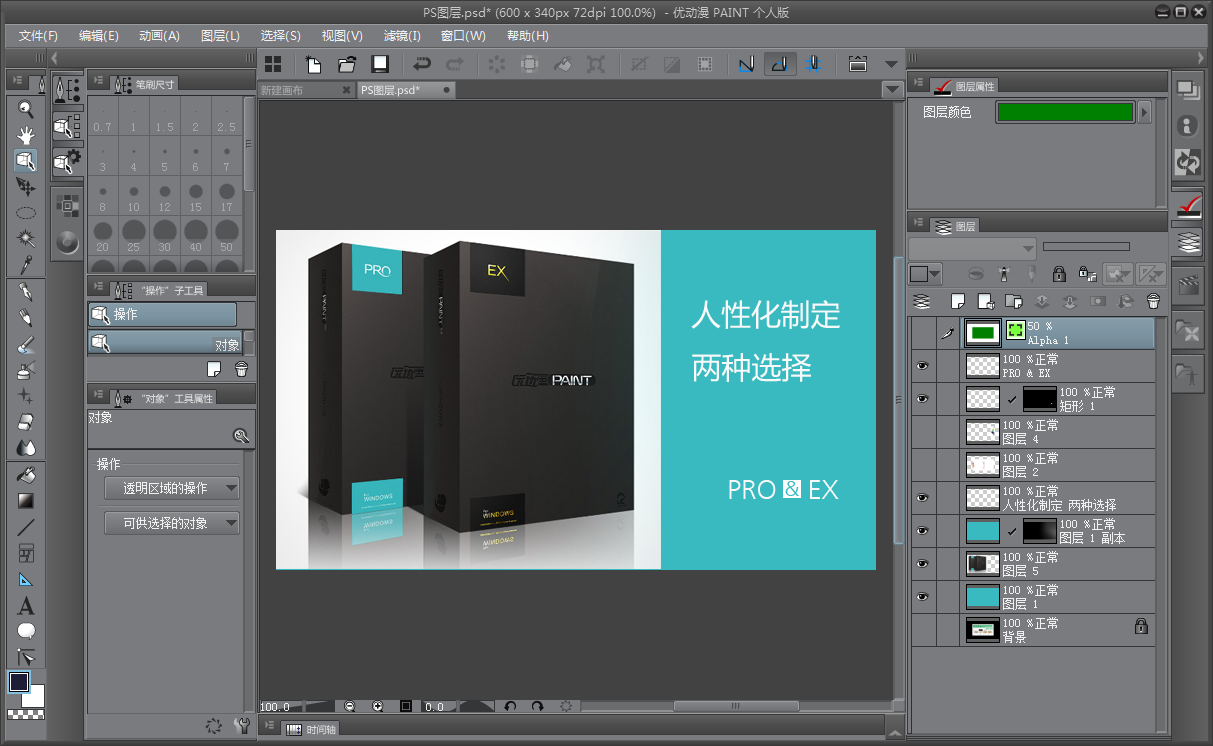
Task: Open the 可供选择的对象 dropdown
Action: 170,522
